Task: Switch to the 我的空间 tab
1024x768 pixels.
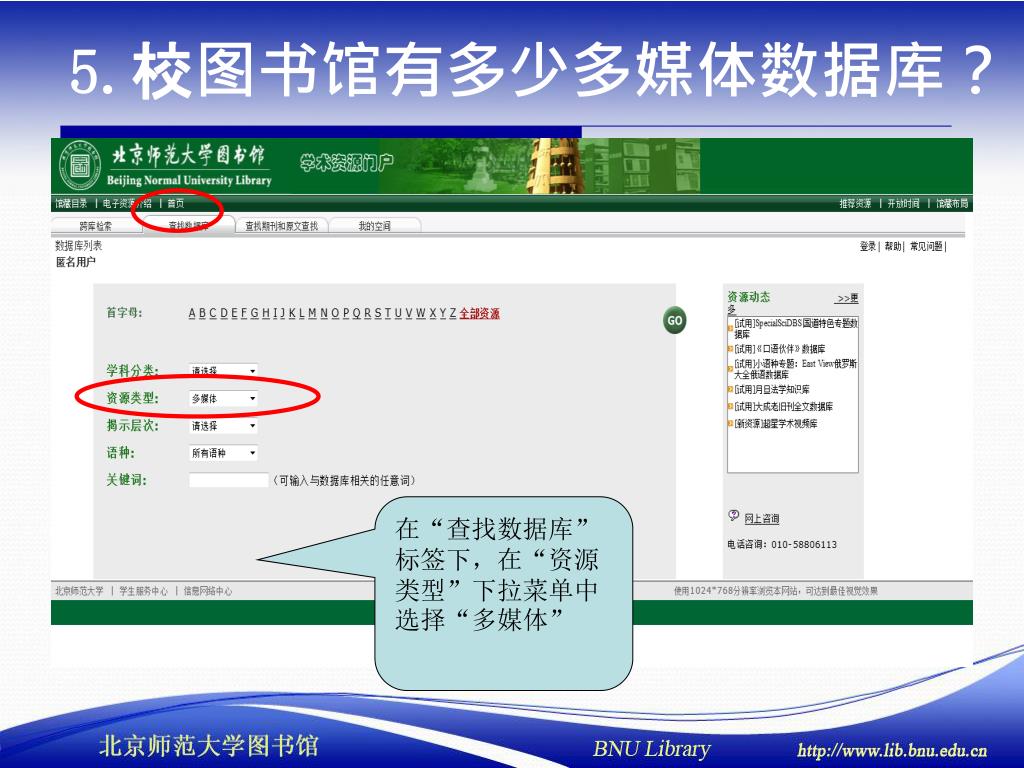Action: 374,226
